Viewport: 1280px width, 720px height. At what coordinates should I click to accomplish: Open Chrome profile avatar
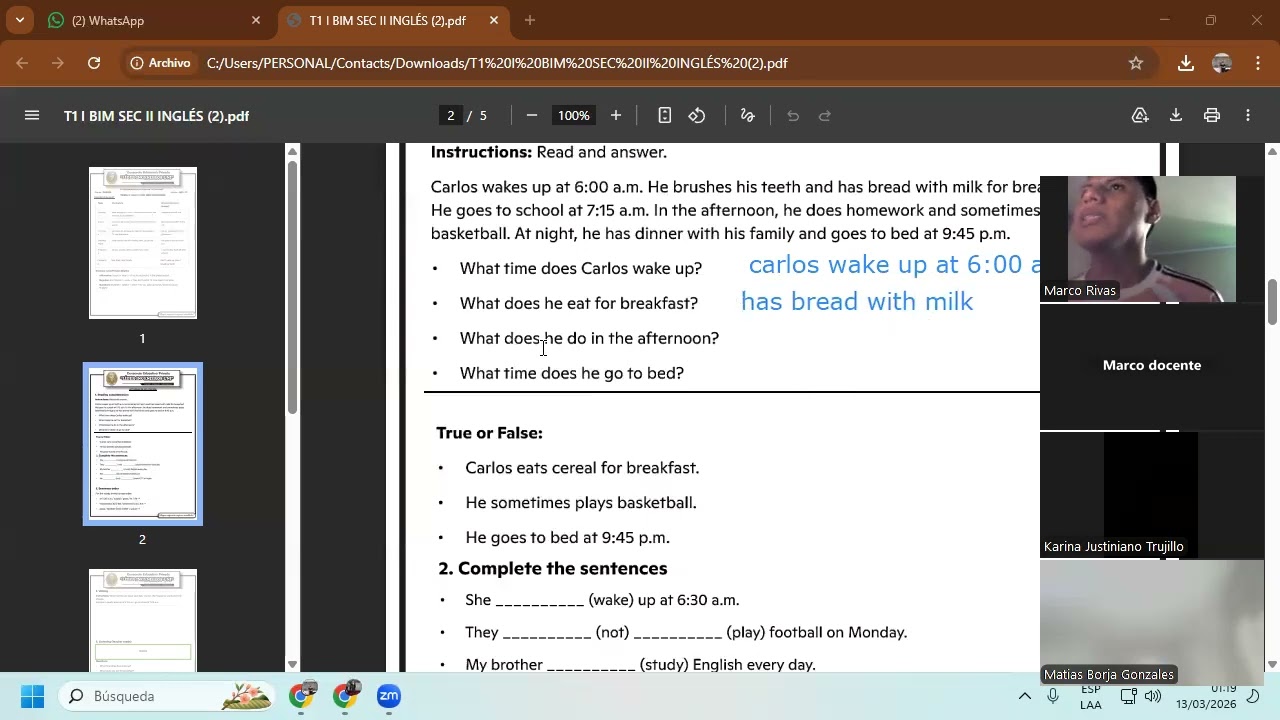coord(1222,63)
